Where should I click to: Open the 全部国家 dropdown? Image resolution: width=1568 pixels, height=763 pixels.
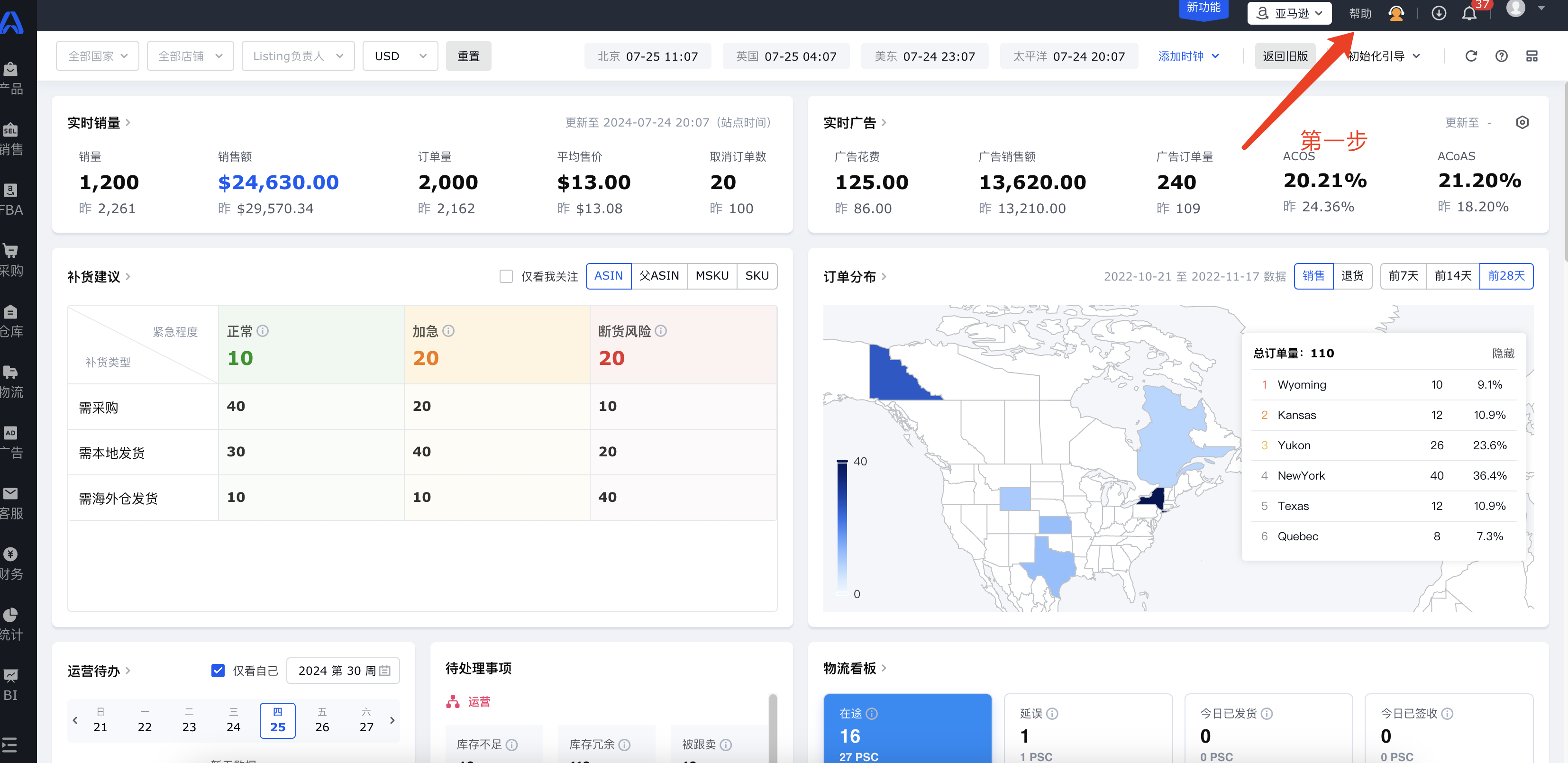tap(97, 56)
